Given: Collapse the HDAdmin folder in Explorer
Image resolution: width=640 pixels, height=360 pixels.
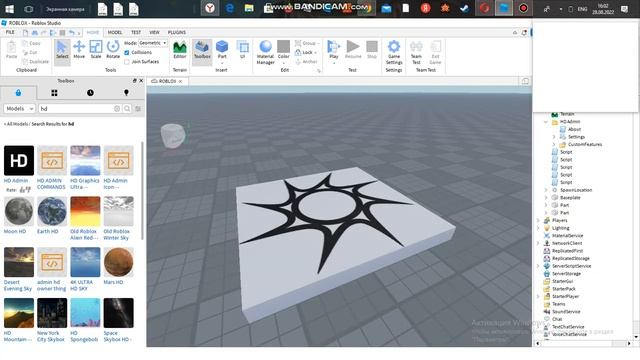Looking at the screenshot, I should coord(546,122).
